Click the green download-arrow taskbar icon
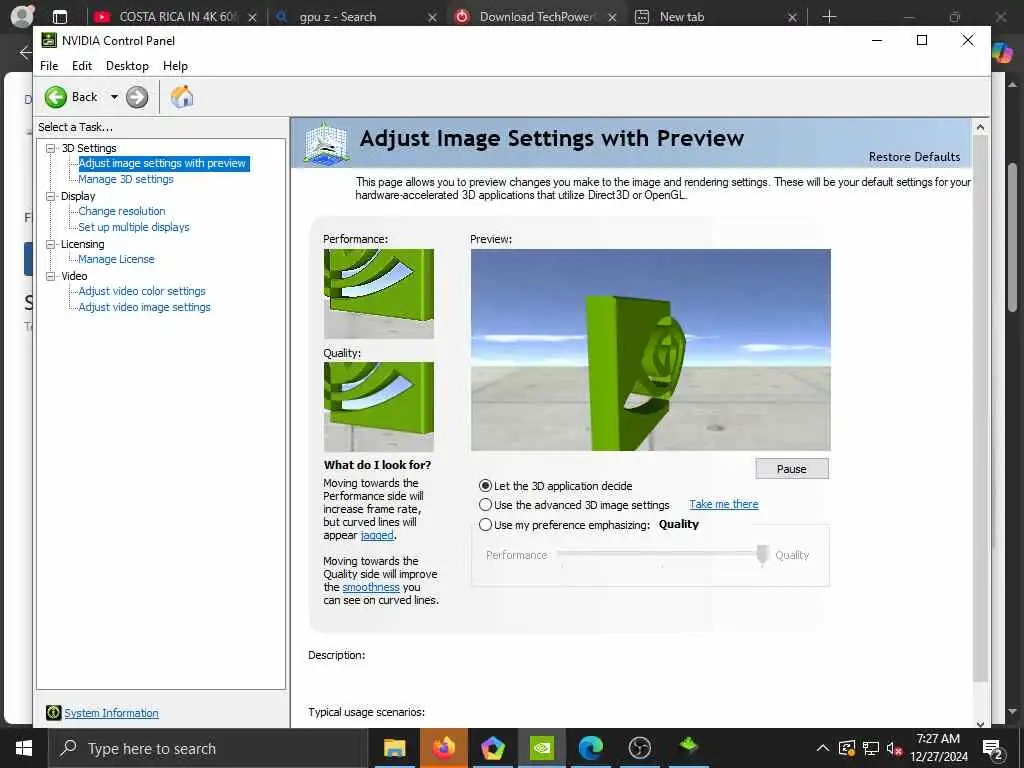1024x768 pixels. [x=689, y=746]
